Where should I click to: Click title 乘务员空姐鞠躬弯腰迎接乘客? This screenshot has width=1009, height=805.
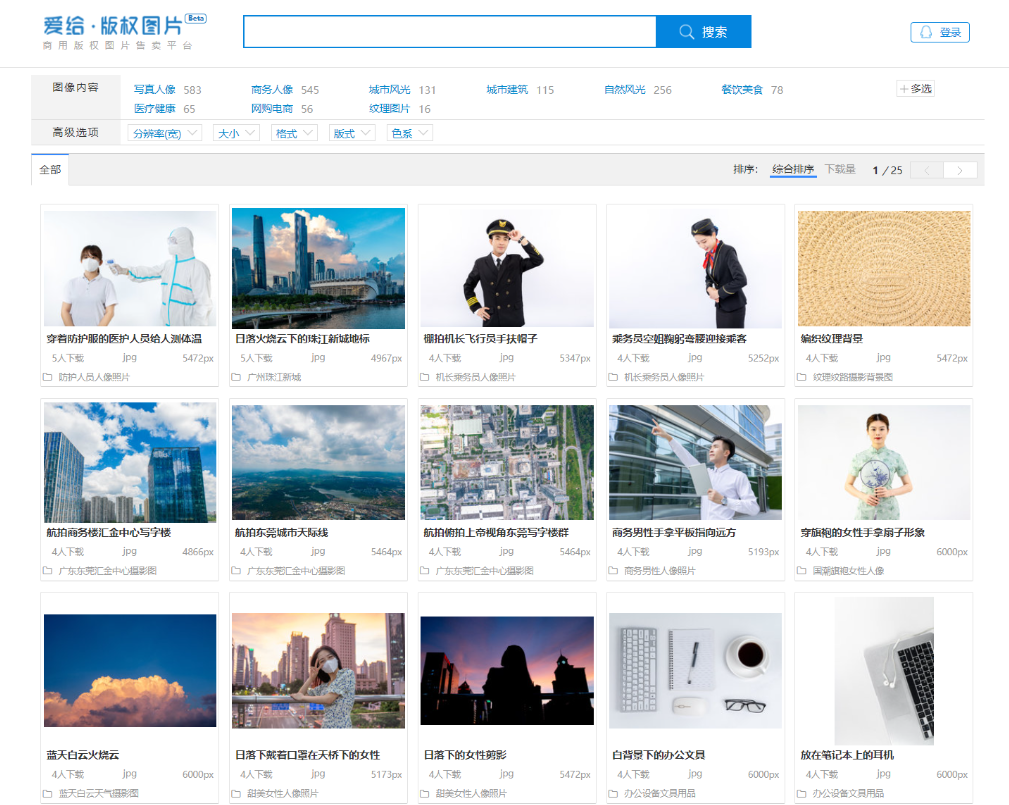click(680, 338)
